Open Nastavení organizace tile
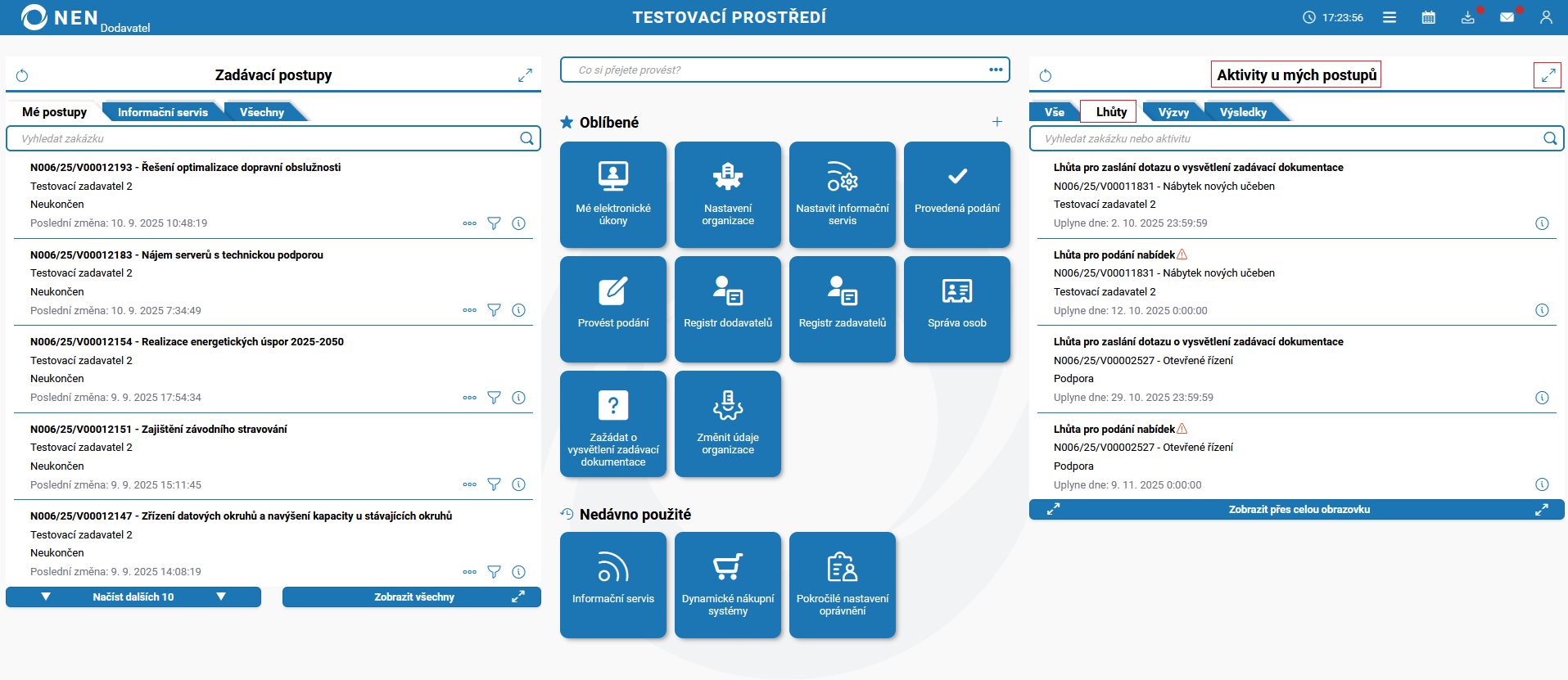Viewport: 1568px width, 680px height. point(728,195)
